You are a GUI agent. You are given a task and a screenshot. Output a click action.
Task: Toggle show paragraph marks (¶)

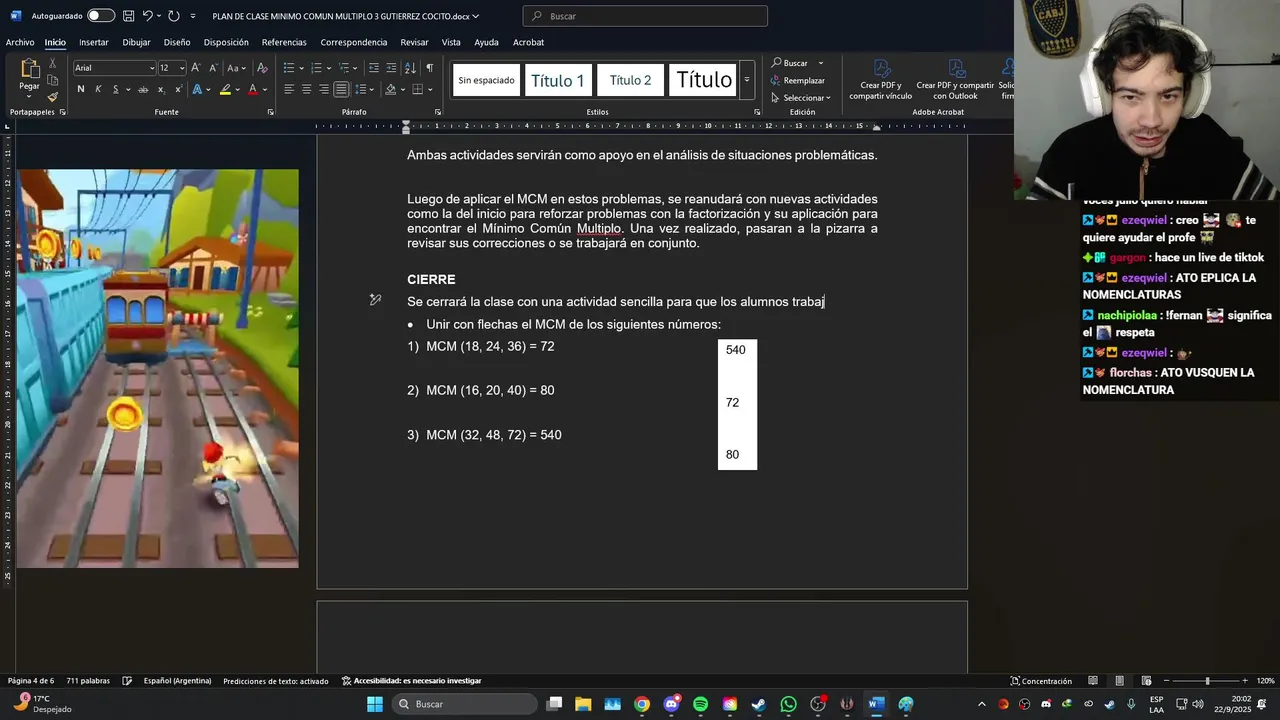coord(430,67)
